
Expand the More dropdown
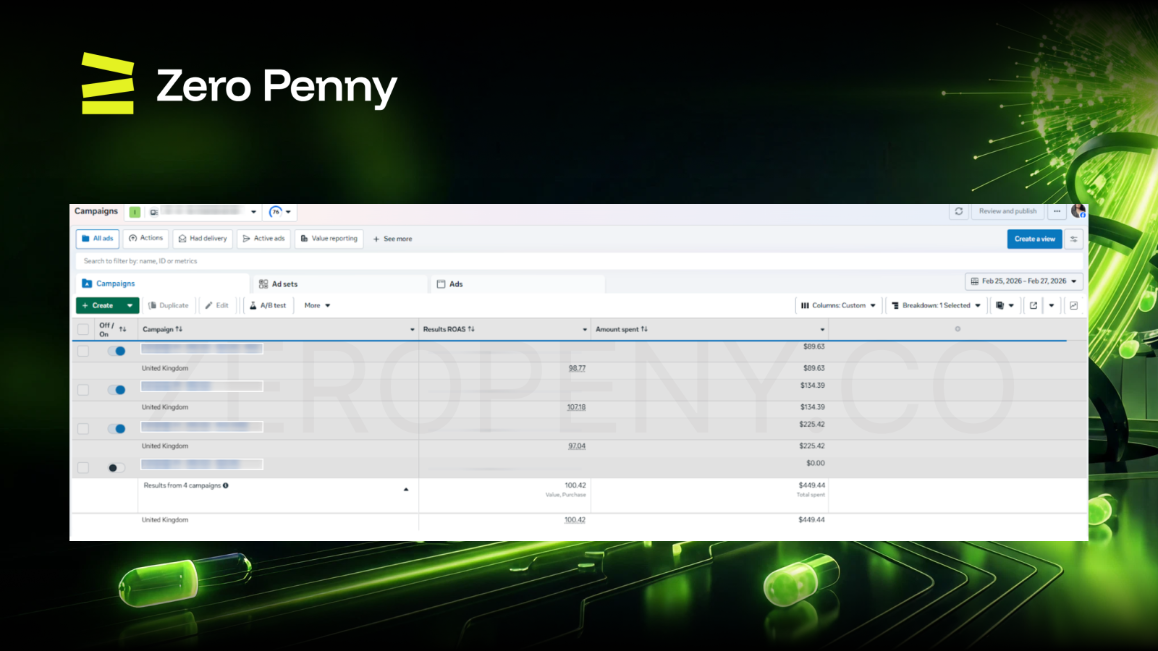317,305
